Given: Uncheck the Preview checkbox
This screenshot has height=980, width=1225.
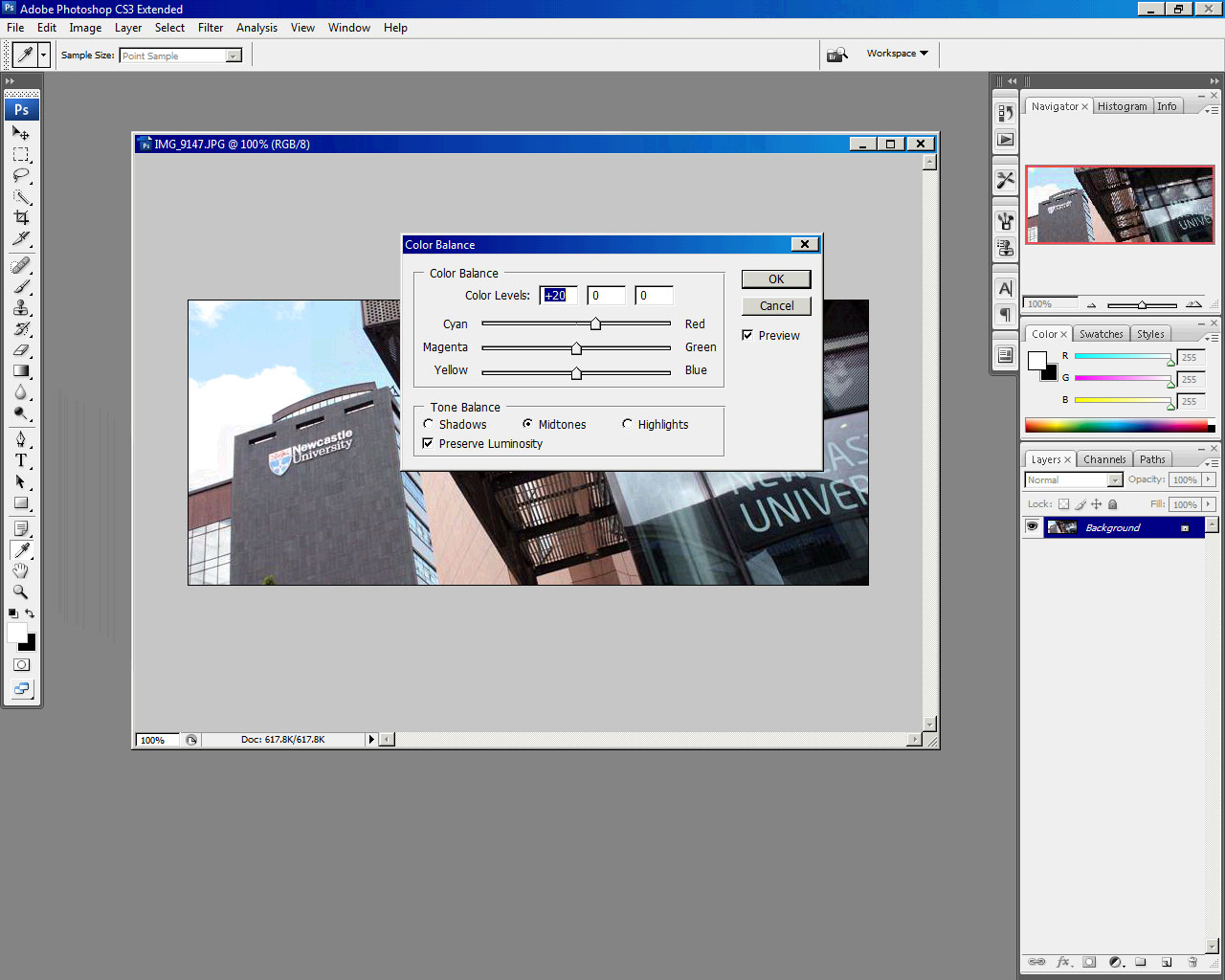Looking at the screenshot, I should [747, 335].
